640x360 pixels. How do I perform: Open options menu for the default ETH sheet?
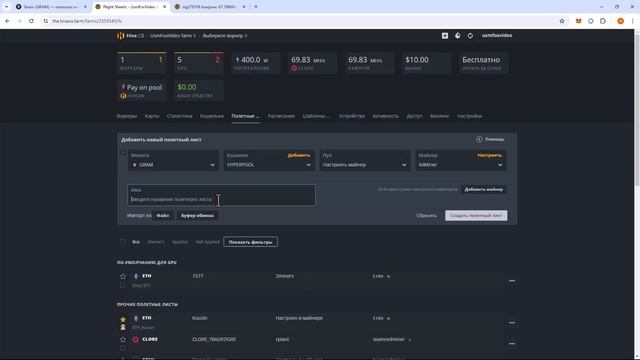pos(512,281)
